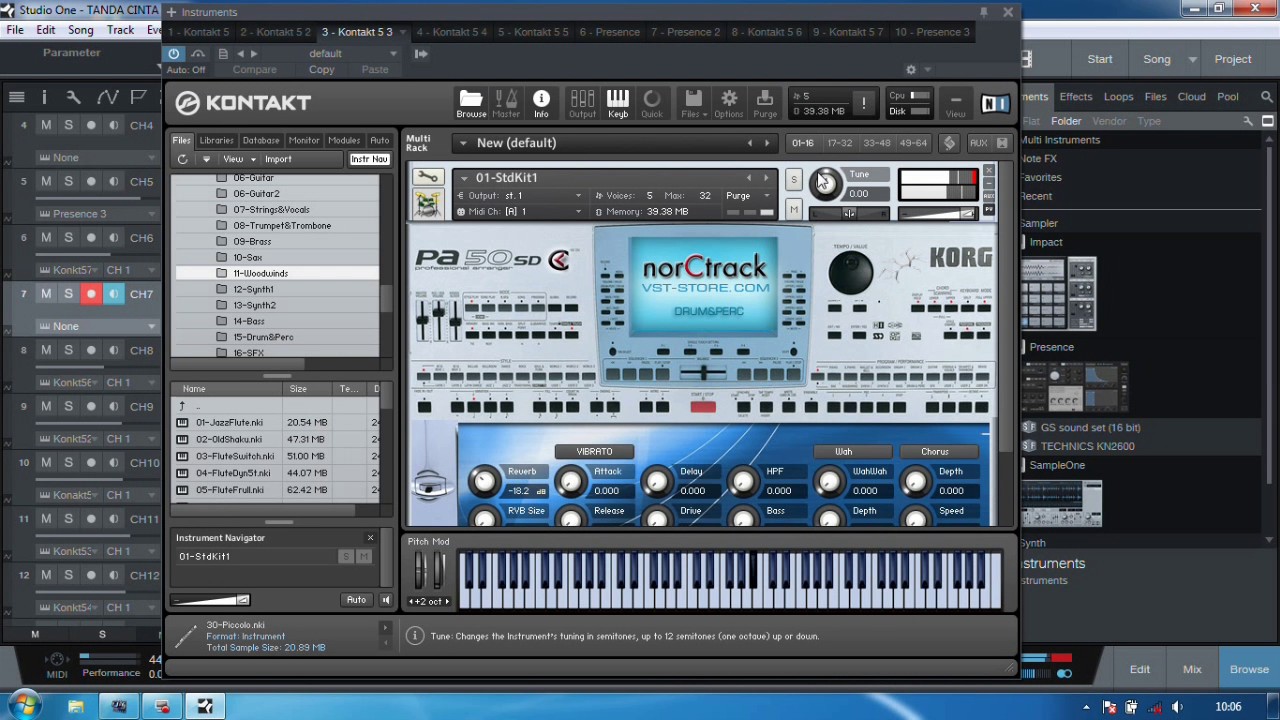Mute track CH4
Viewport: 1280px width, 720px height.
click(46, 125)
